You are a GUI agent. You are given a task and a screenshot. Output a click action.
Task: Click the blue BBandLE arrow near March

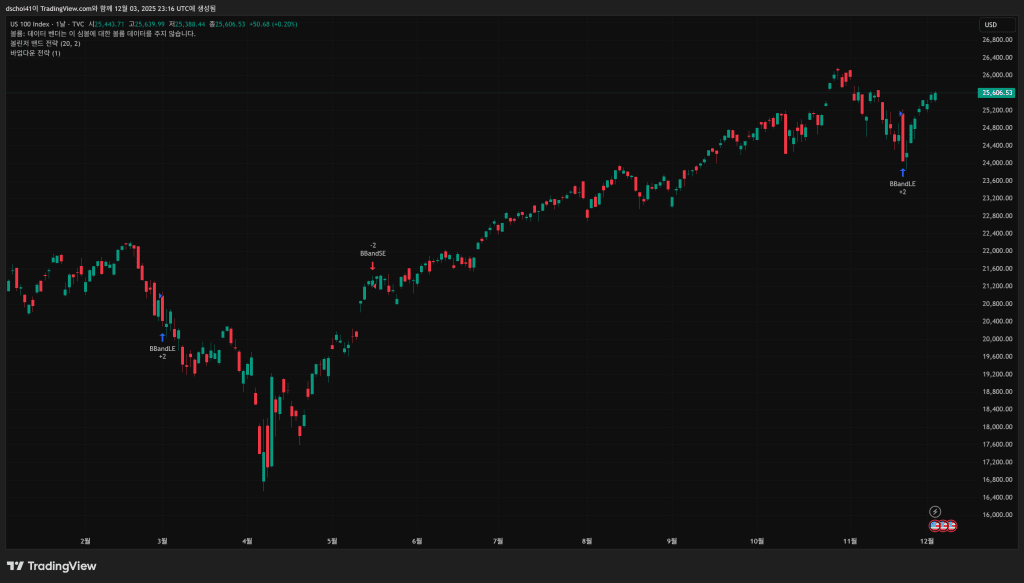tap(162, 337)
